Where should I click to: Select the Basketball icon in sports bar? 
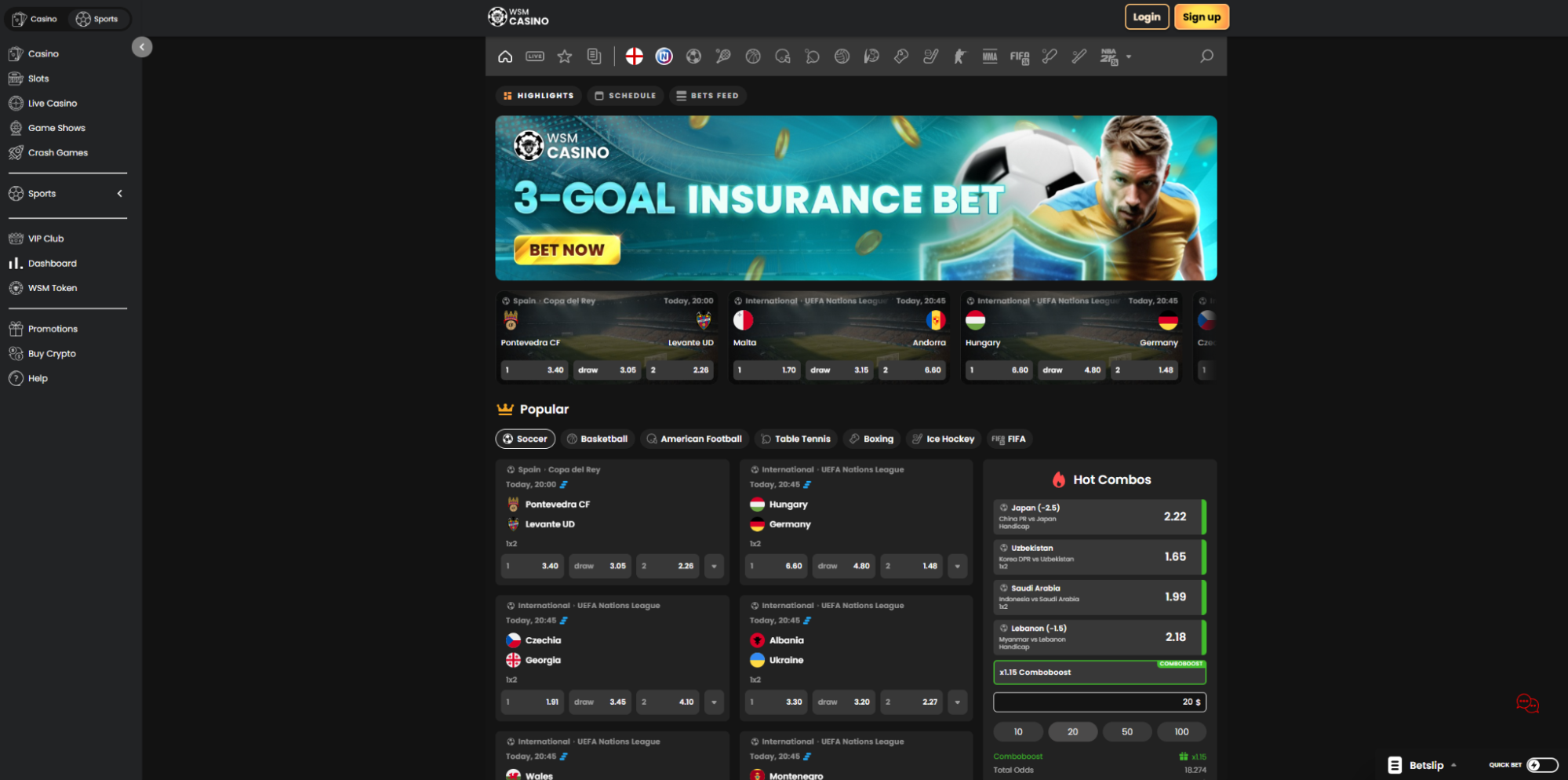pos(753,56)
